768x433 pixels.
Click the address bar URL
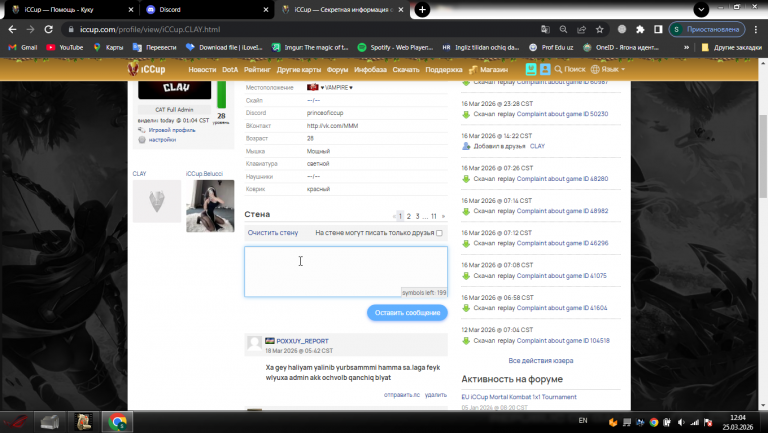pyautogui.click(x=150, y=29)
